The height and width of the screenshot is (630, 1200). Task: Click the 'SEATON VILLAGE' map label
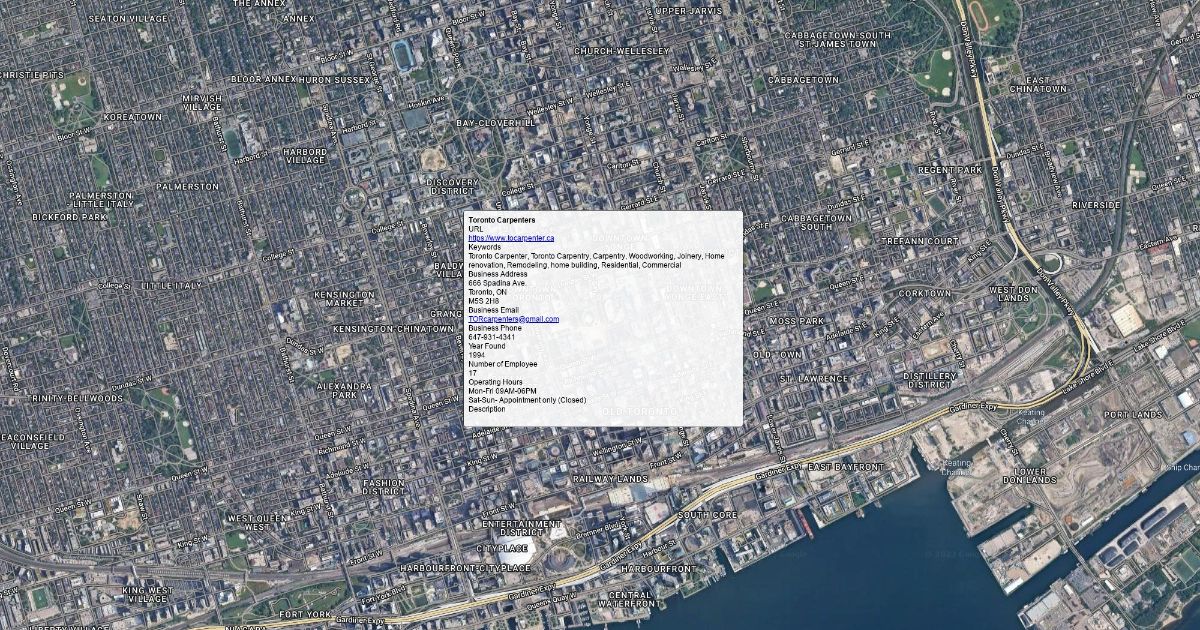coord(128,18)
